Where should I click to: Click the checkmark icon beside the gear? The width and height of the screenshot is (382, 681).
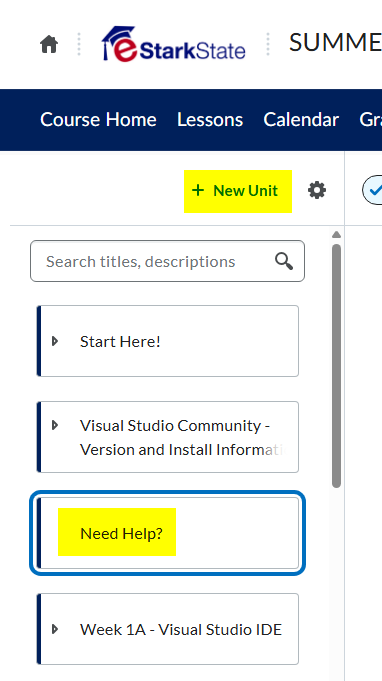pyautogui.click(x=373, y=190)
